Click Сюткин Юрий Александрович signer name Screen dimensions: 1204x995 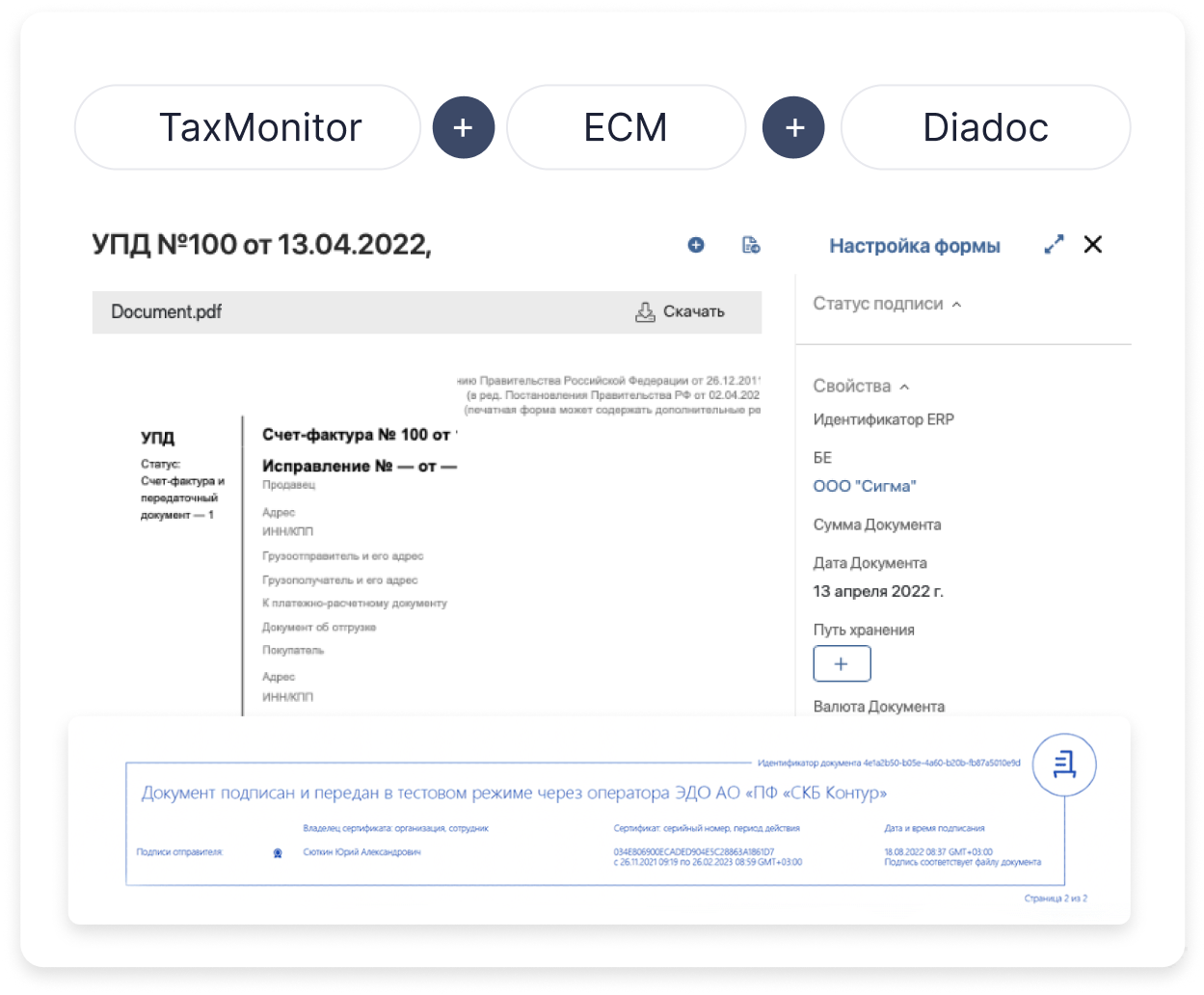click(x=361, y=852)
